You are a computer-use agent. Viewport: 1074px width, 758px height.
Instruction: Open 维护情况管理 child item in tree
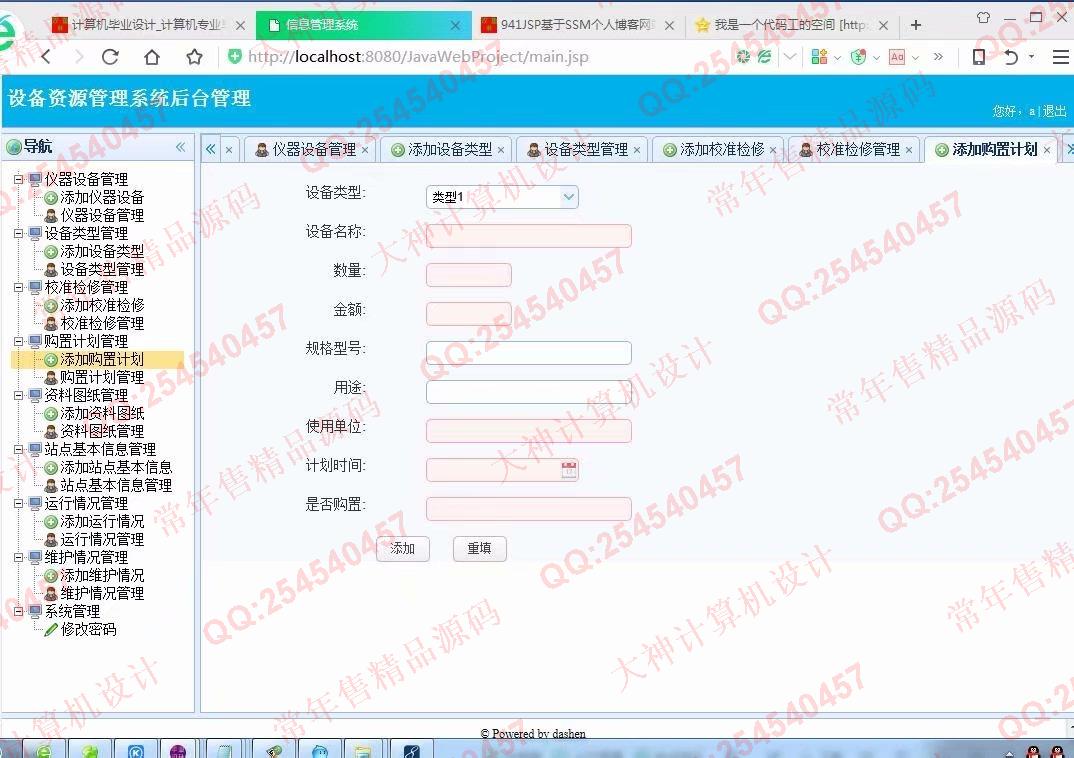point(102,594)
